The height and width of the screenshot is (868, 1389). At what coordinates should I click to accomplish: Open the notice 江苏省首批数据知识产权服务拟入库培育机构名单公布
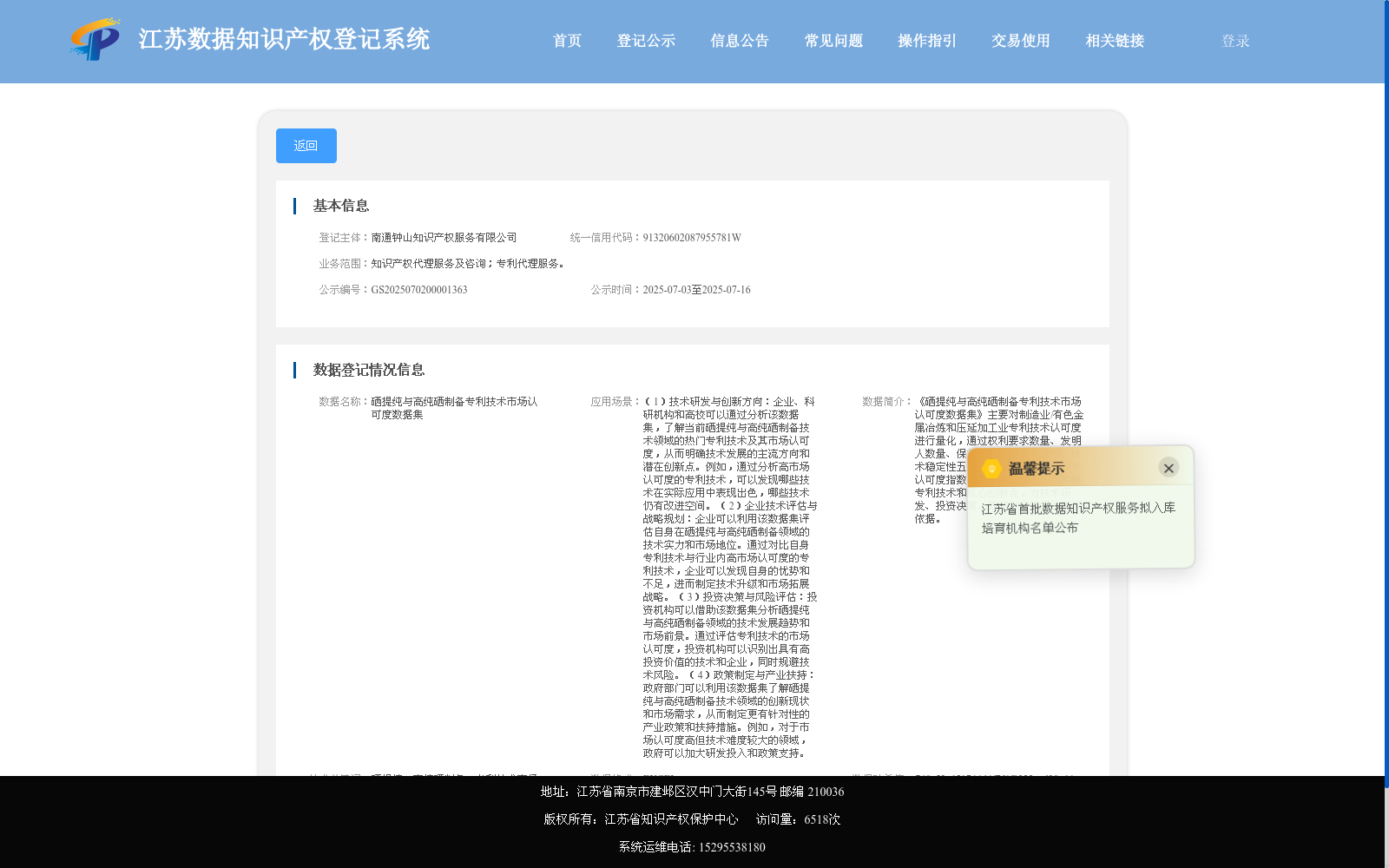1078,517
